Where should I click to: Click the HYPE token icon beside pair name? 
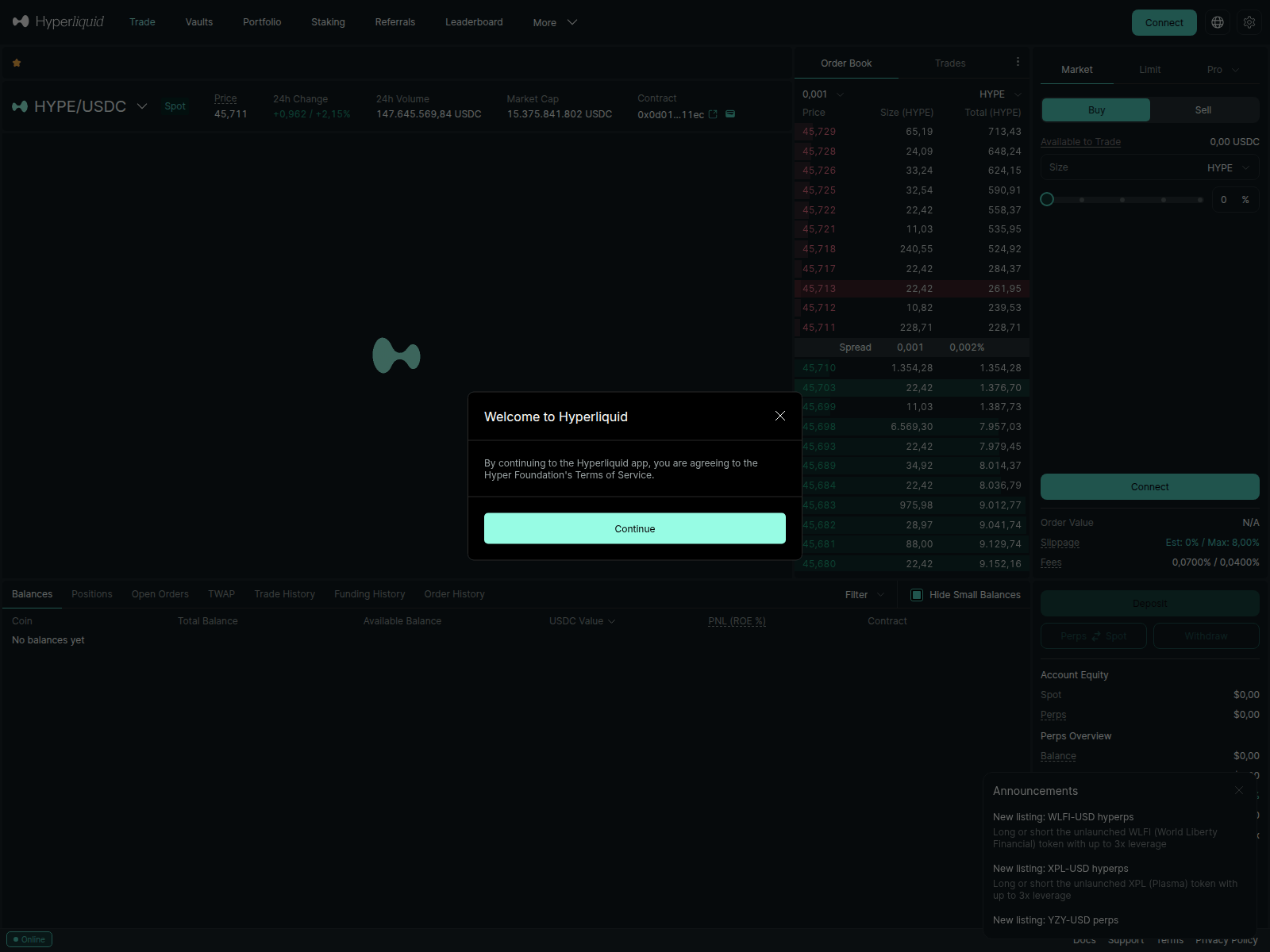20,106
